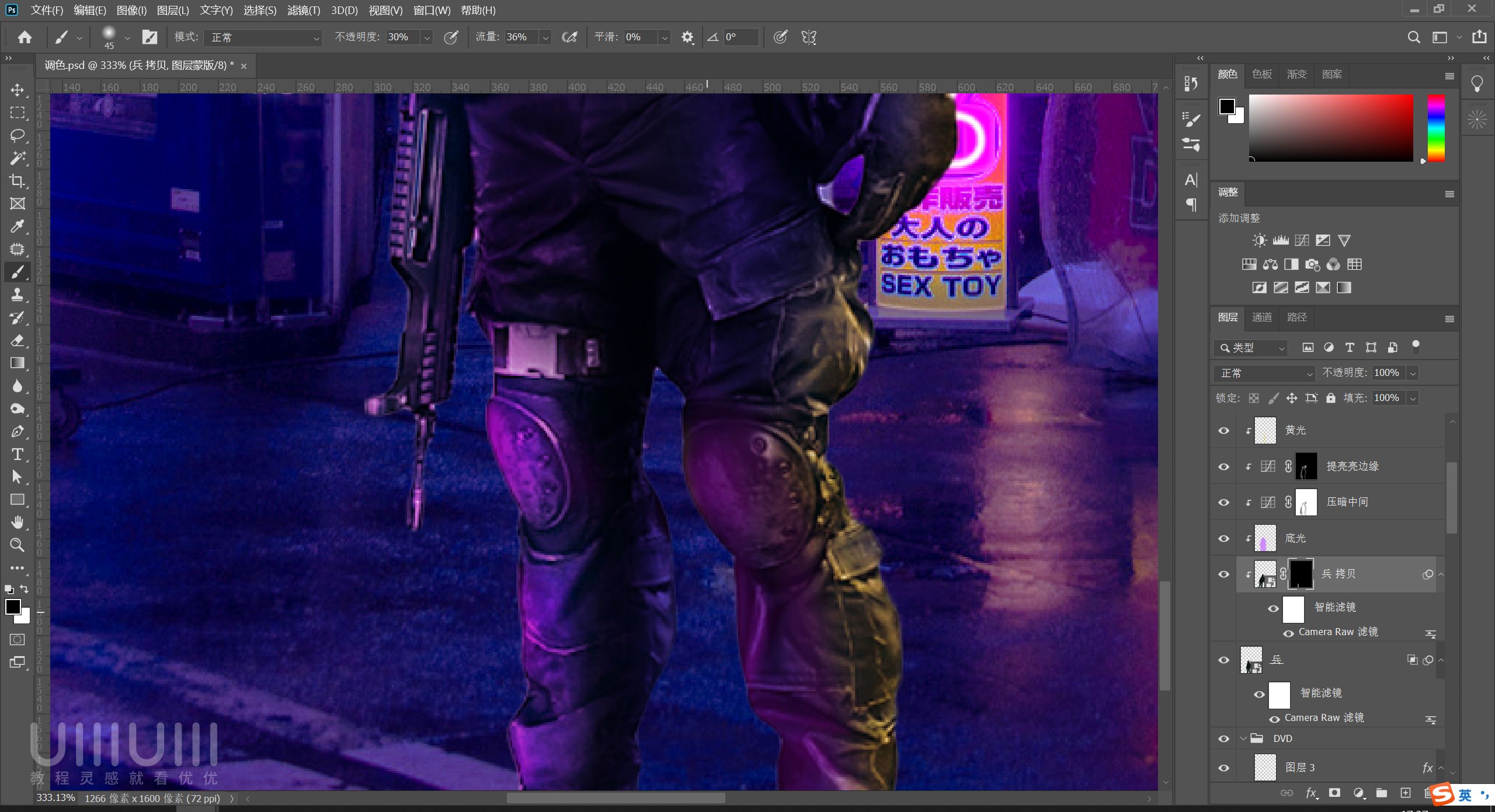Select the Blur tool

coord(18,386)
